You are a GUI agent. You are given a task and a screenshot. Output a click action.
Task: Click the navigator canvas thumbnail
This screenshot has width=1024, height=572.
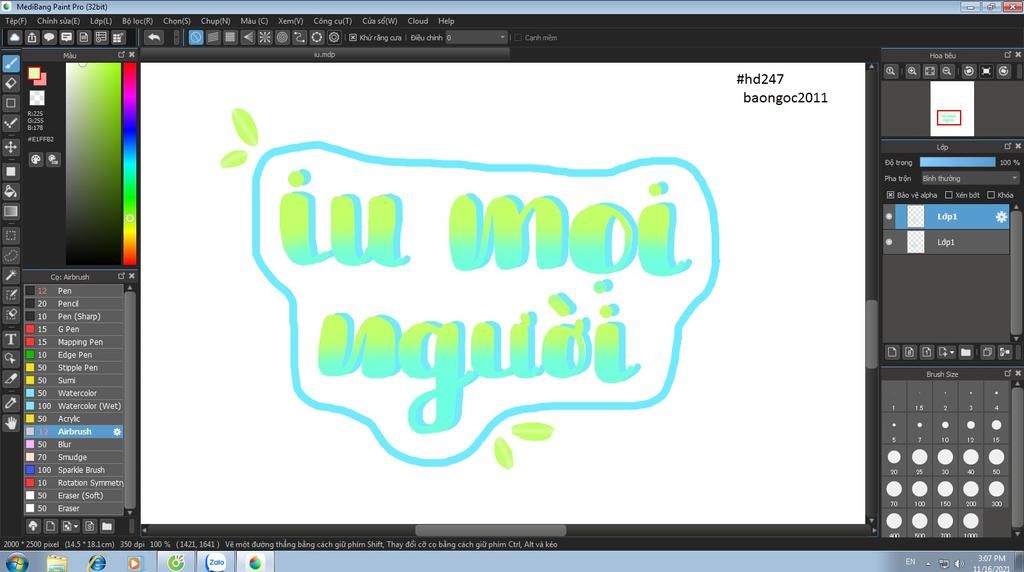(x=952, y=108)
